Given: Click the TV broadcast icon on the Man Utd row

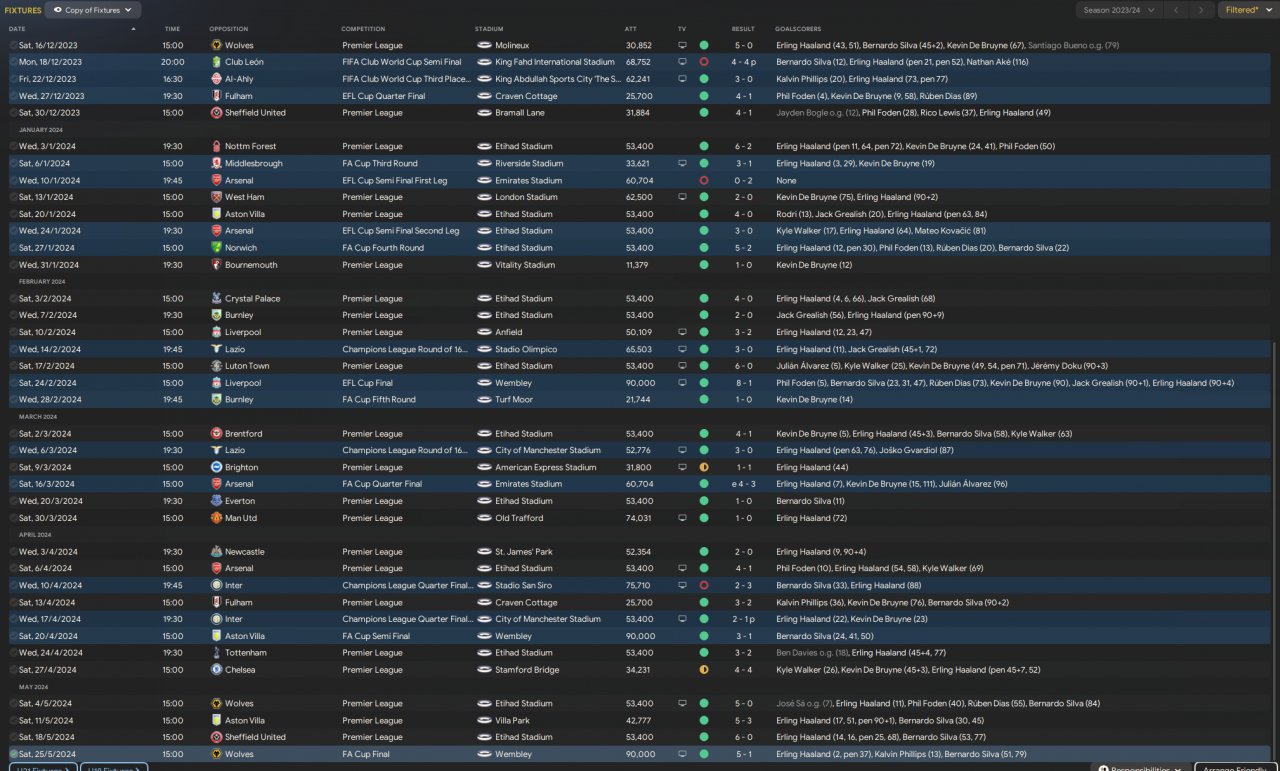Looking at the screenshot, I should pos(683,518).
